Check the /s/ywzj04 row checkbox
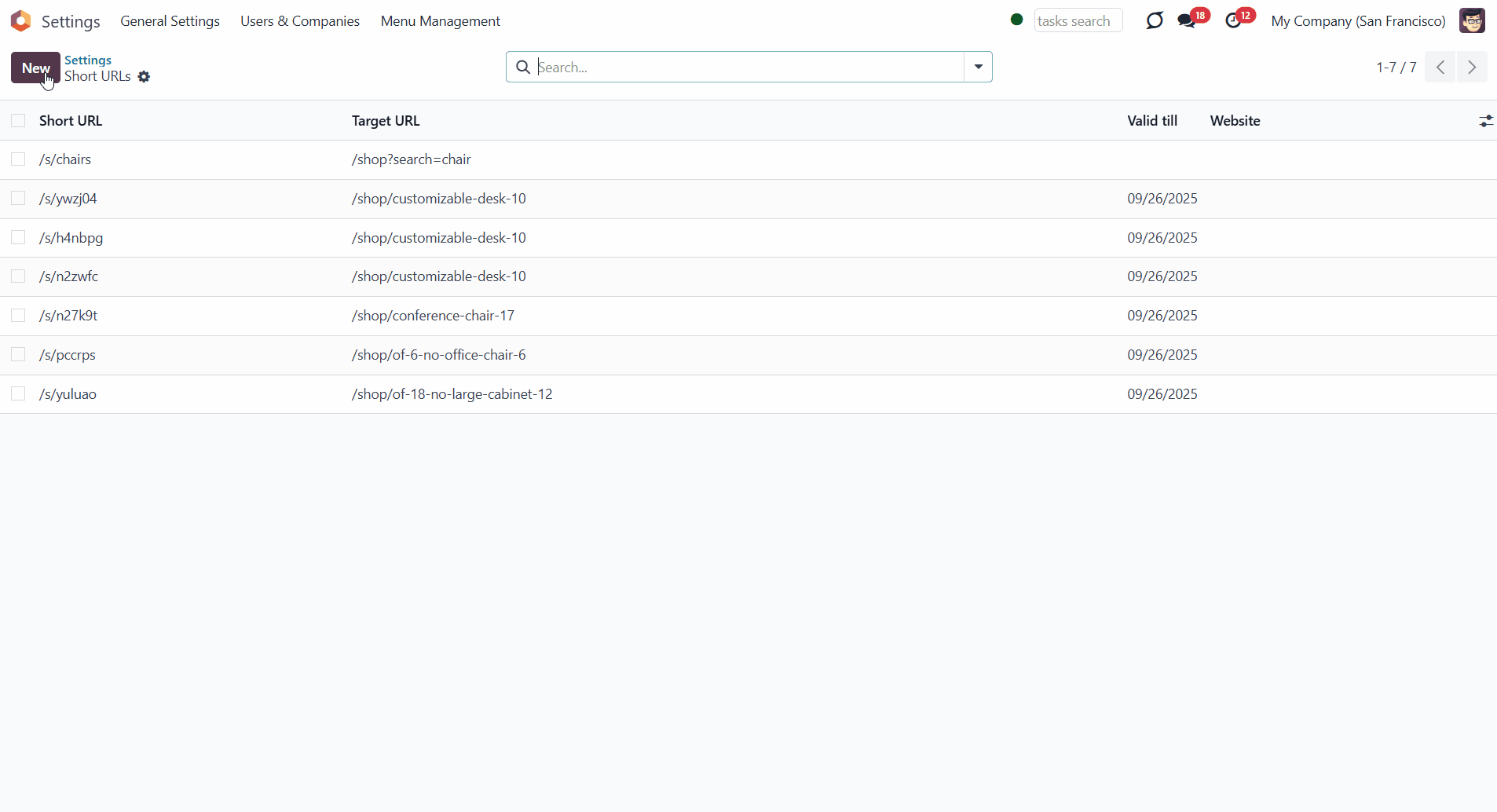Viewport: 1497px width, 812px height. pyautogui.click(x=18, y=199)
